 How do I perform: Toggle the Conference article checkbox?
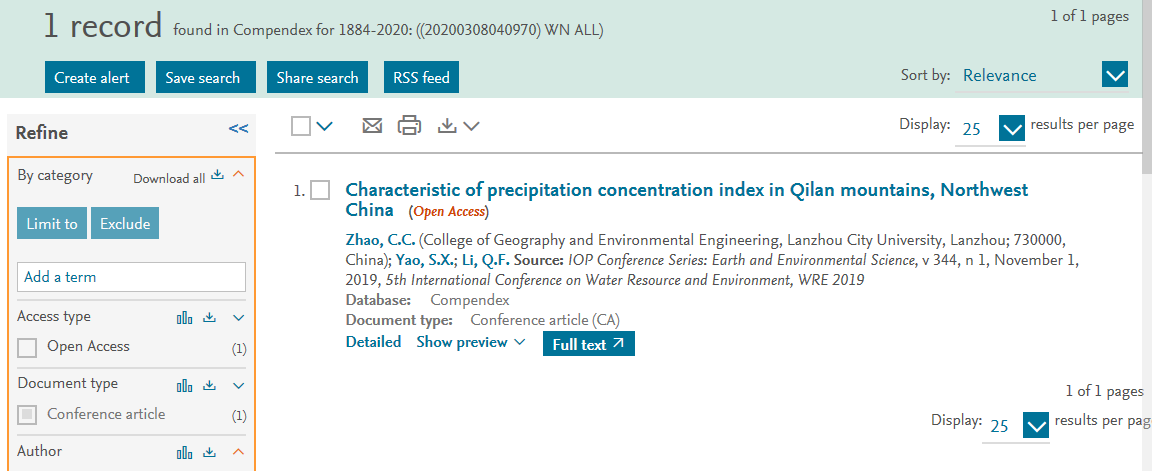[x=27, y=415]
